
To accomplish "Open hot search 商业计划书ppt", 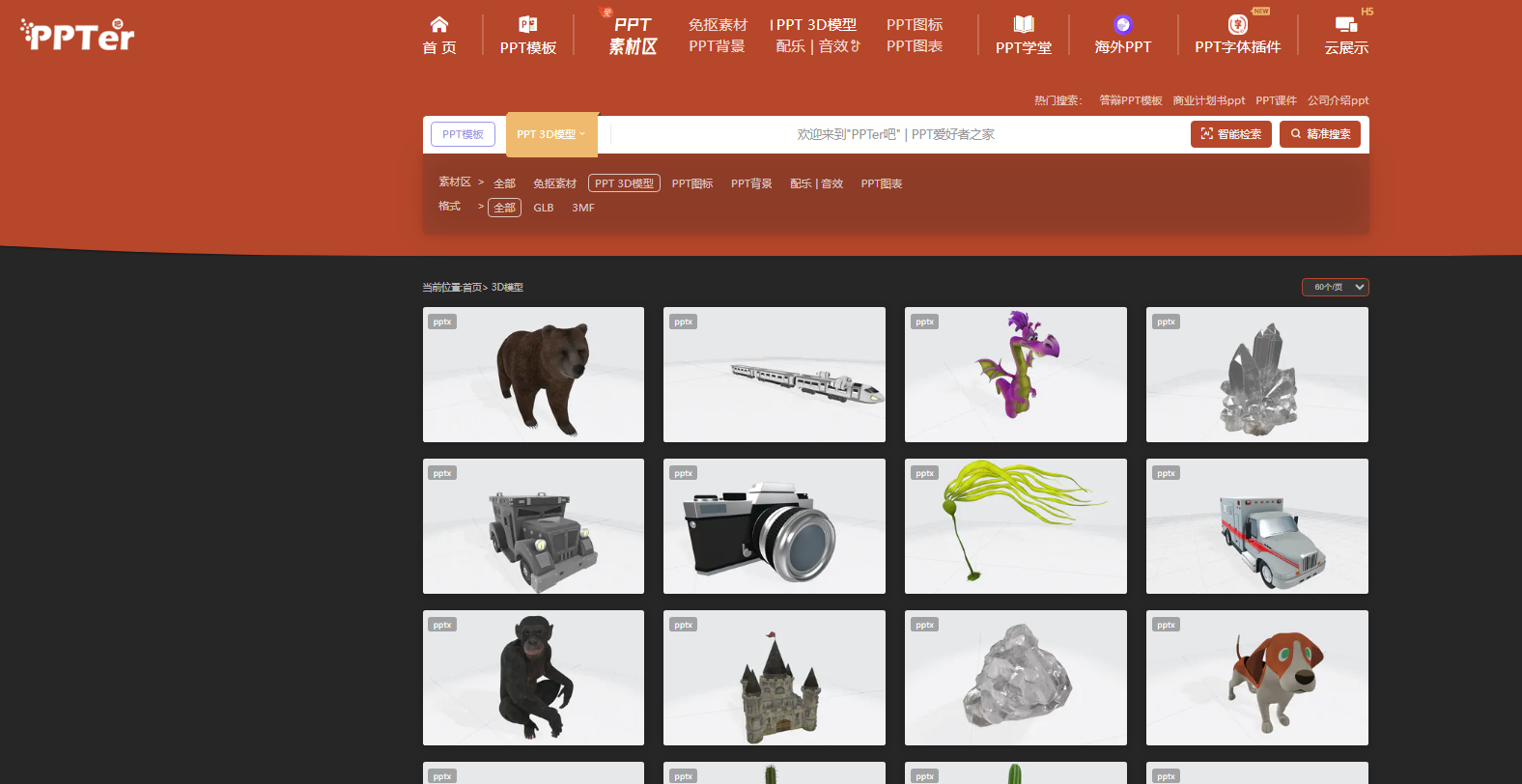I will tap(1209, 100).
